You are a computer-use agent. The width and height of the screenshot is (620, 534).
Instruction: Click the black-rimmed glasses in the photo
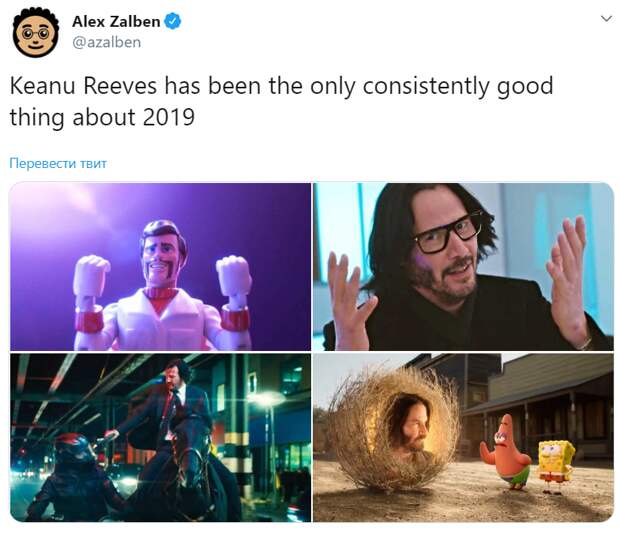pos(448,233)
